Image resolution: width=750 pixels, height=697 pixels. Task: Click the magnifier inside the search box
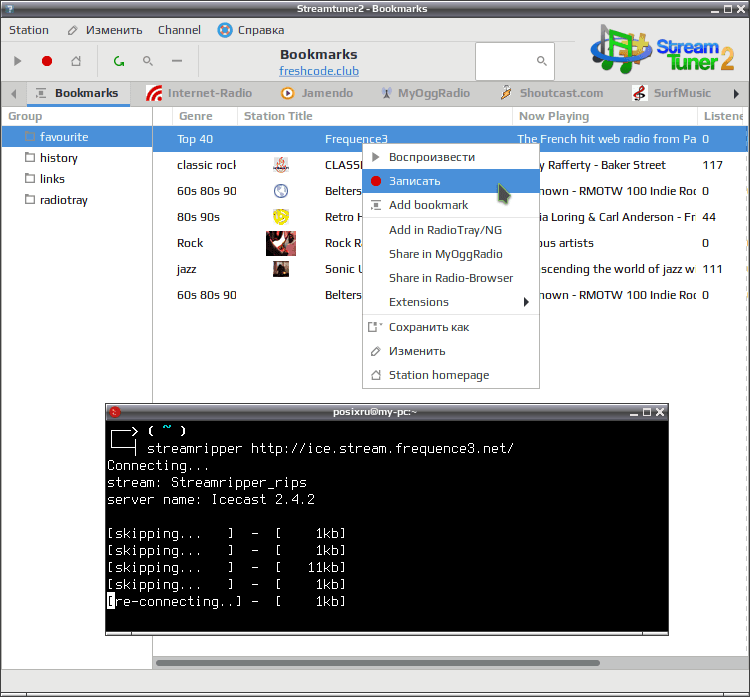click(541, 61)
